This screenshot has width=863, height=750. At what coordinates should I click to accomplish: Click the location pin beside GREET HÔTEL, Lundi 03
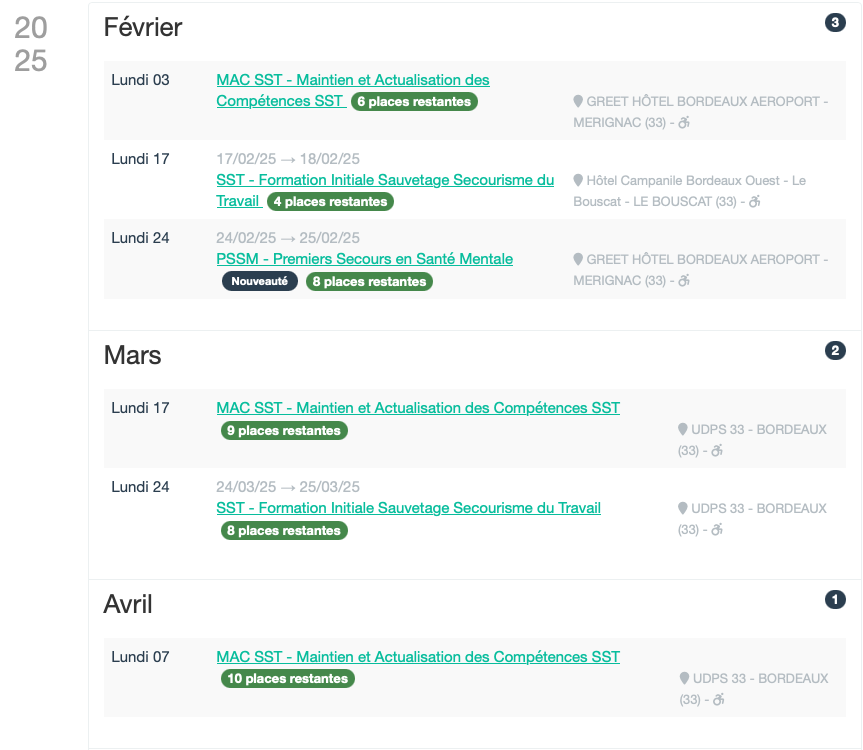[578, 101]
